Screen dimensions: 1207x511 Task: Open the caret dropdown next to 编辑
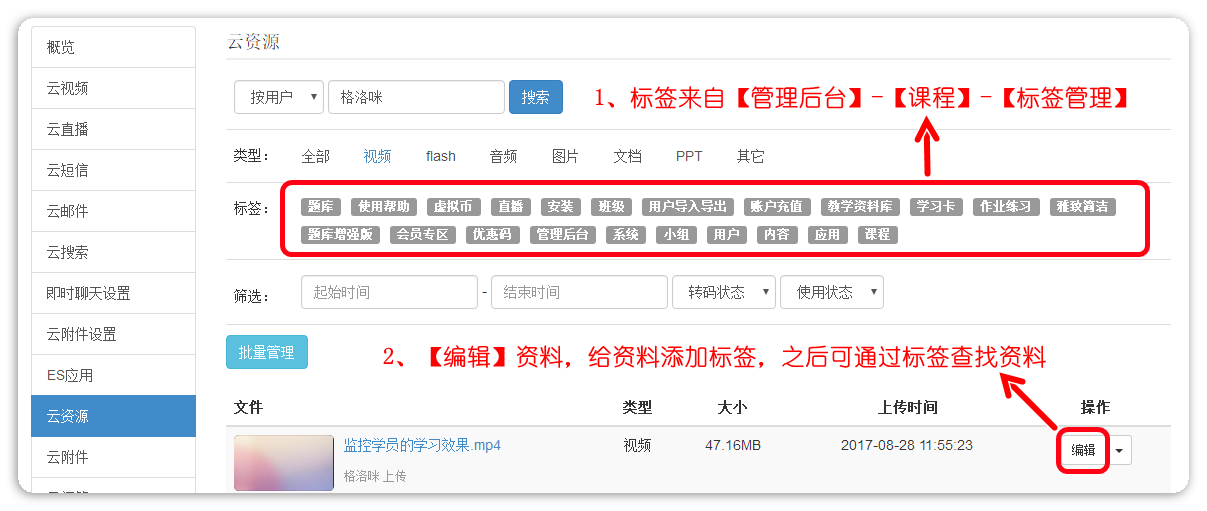1119,451
